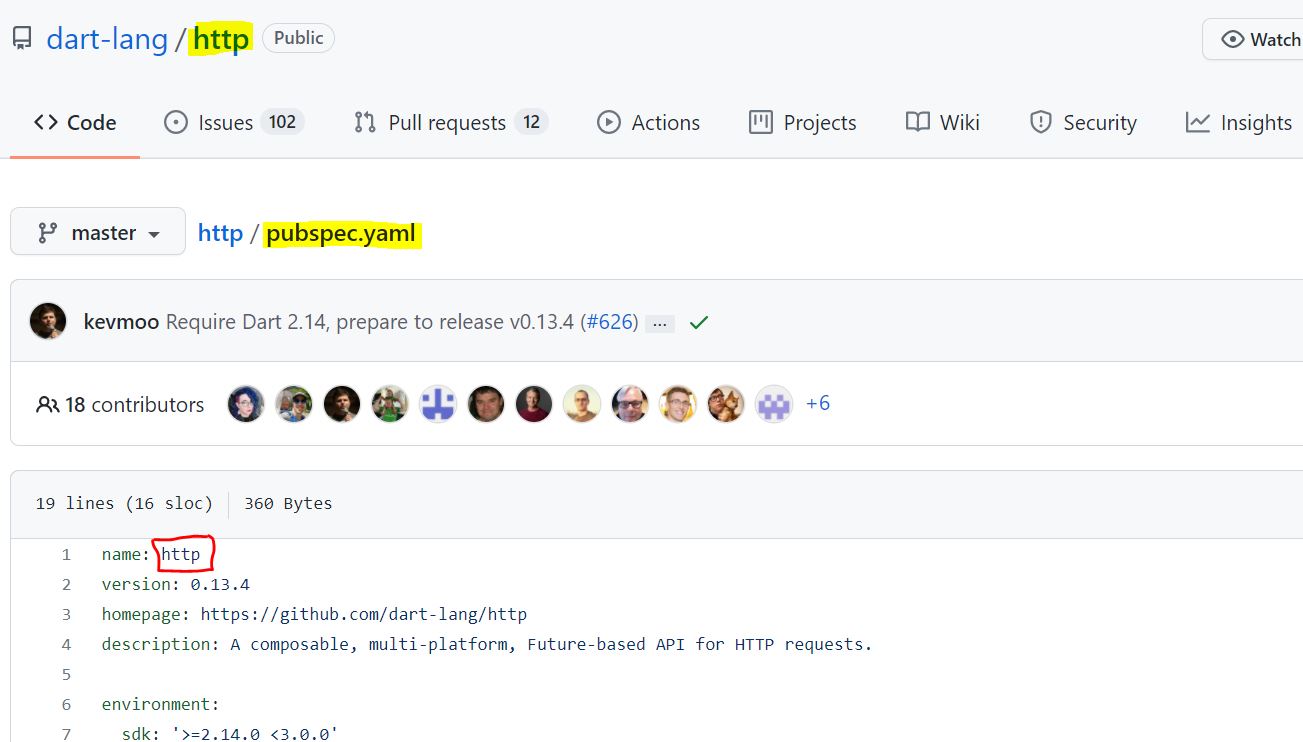Click the green check commit status toggle
The height and width of the screenshot is (742, 1303).
tap(698, 322)
